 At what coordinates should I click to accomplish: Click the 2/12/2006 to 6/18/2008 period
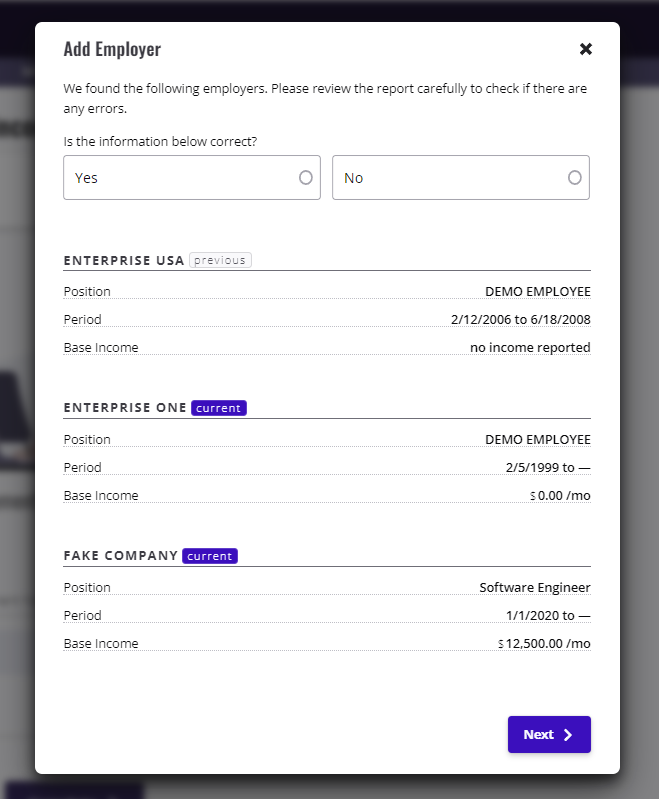point(520,319)
